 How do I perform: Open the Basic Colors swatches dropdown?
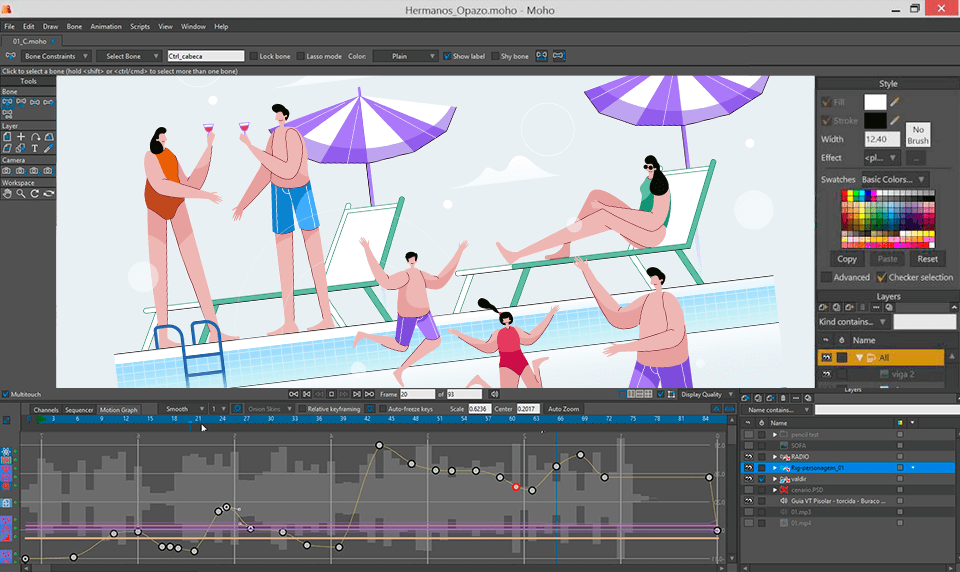tap(893, 179)
